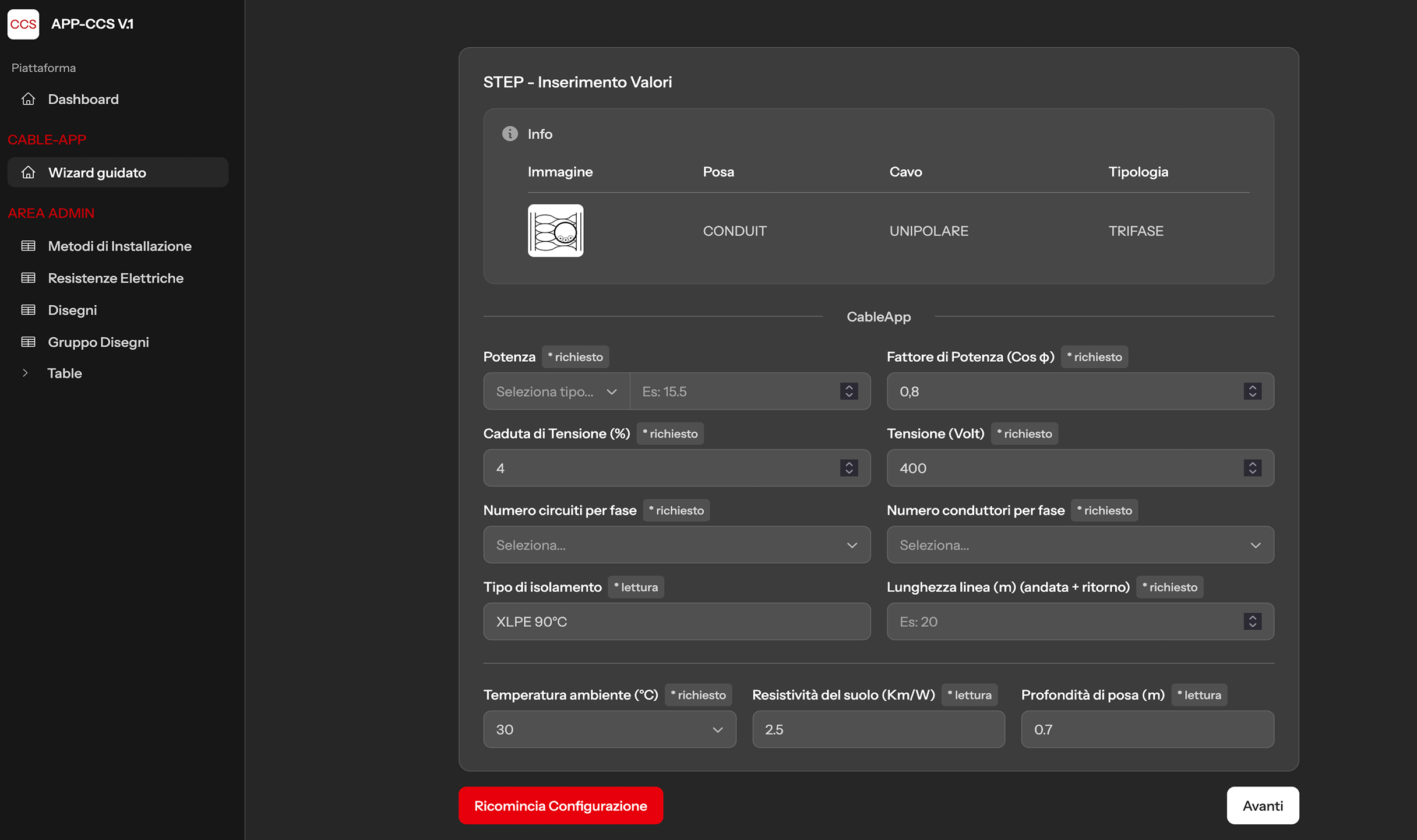The width and height of the screenshot is (1417, 840).
Task: Click the Info circle icon
Action: [510, 134]
